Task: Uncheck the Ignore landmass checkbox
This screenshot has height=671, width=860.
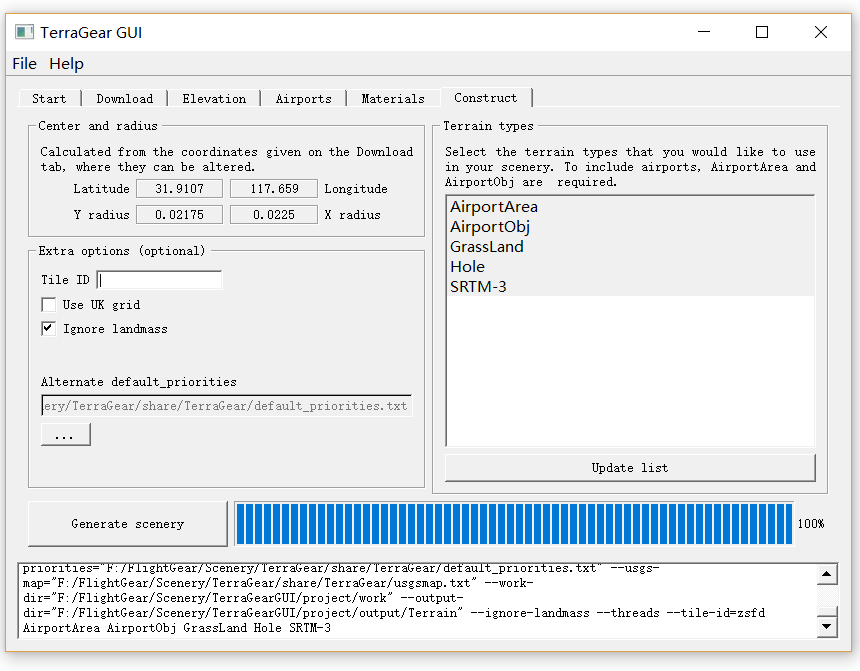Action: [49, 329]
